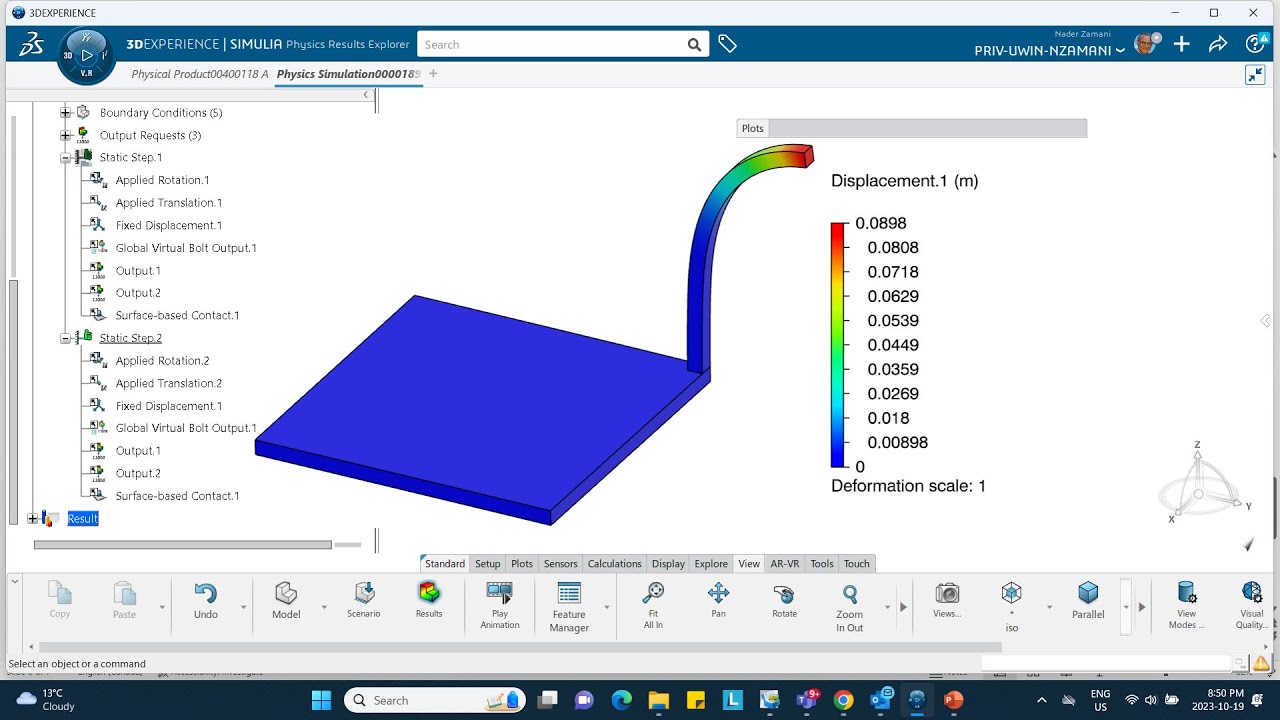Open the Feature Manager
1280x720 pixels.
569,608
